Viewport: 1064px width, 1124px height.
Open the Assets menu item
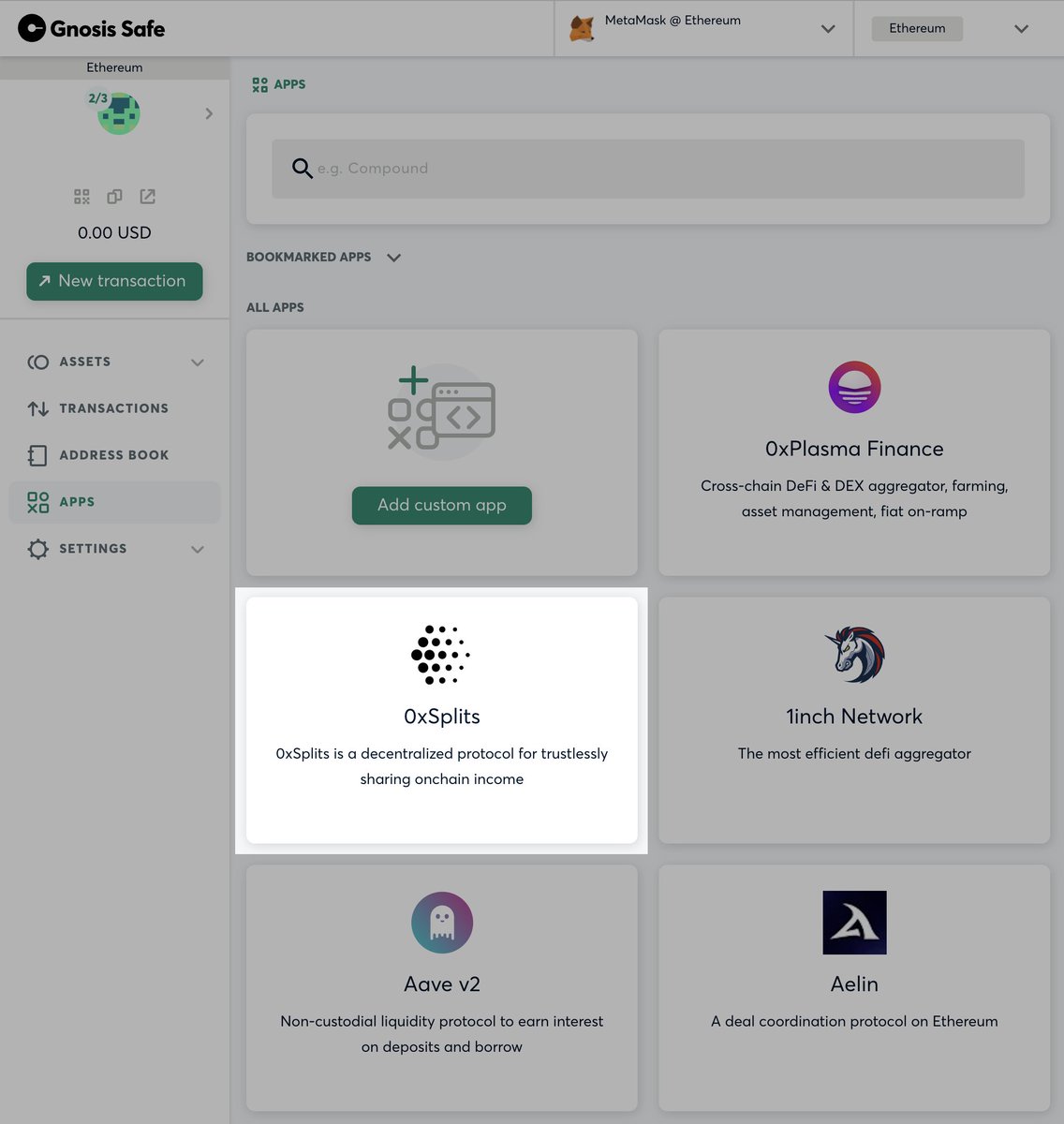pos(115,362)
